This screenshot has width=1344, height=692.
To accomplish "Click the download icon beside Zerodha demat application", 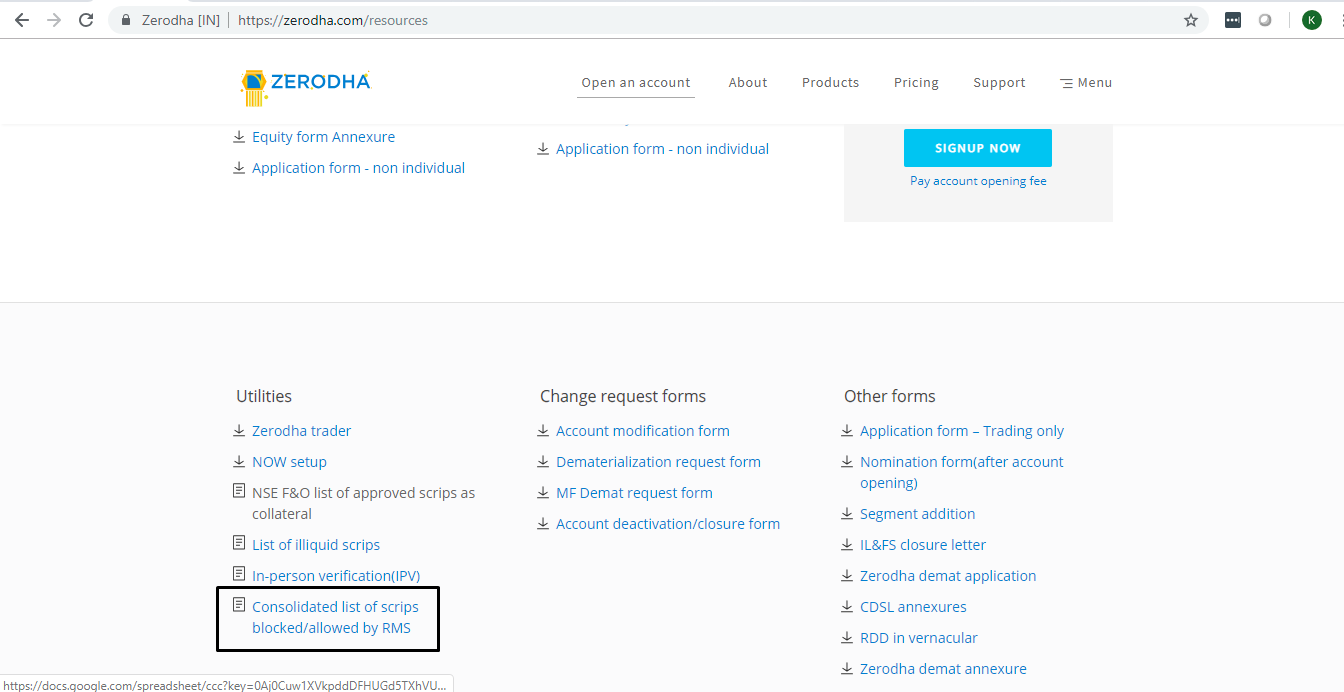I will click(847, 576).
